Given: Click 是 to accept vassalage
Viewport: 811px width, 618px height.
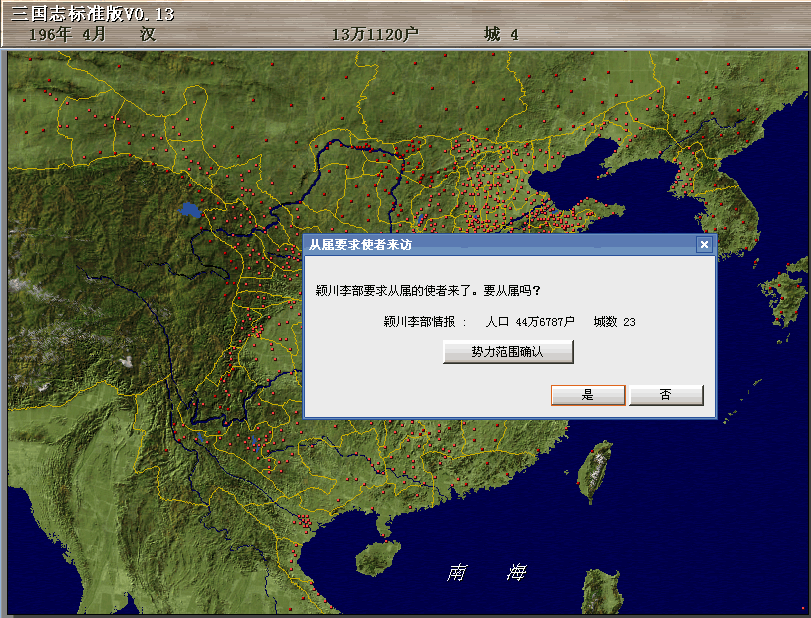Looking at the screenshot, I should (x=588, y=395).
